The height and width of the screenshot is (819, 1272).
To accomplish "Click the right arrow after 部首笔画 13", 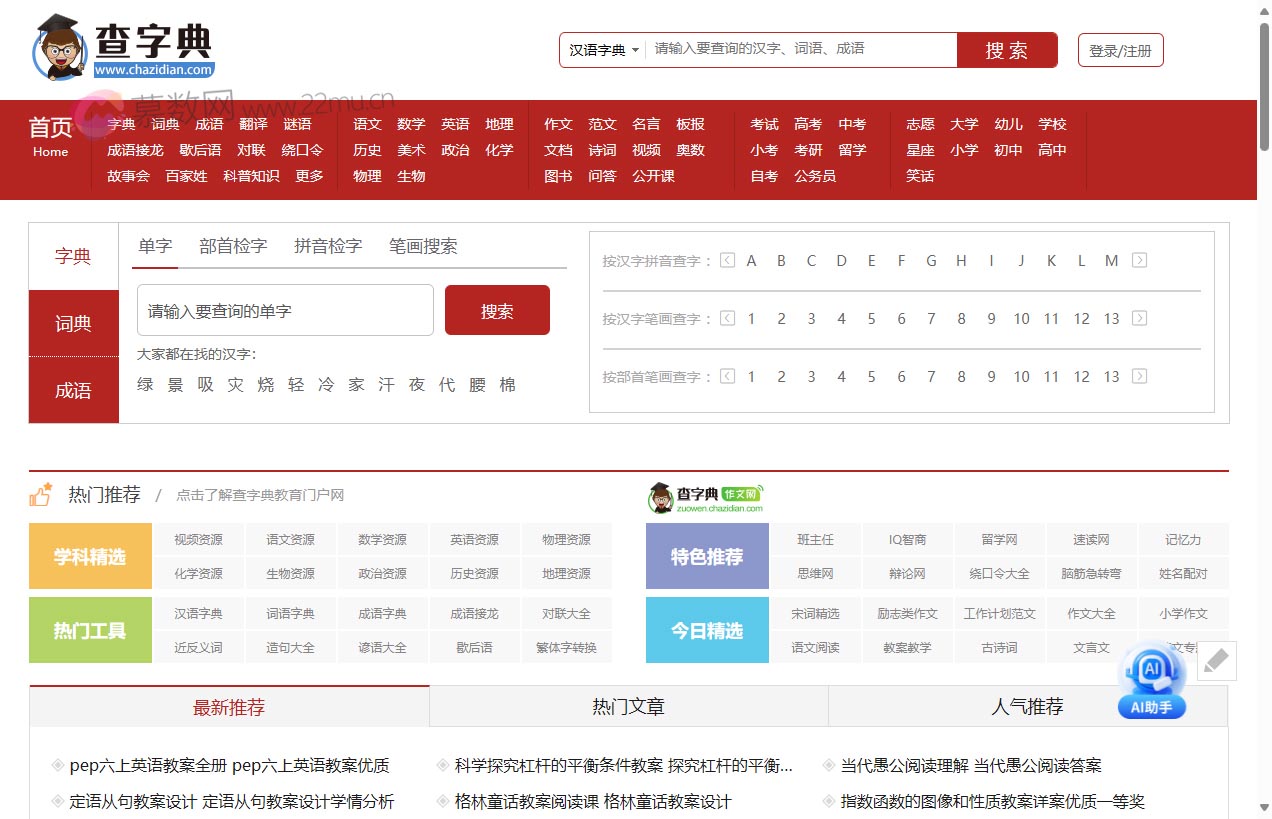I will (x=1140, y=376).
